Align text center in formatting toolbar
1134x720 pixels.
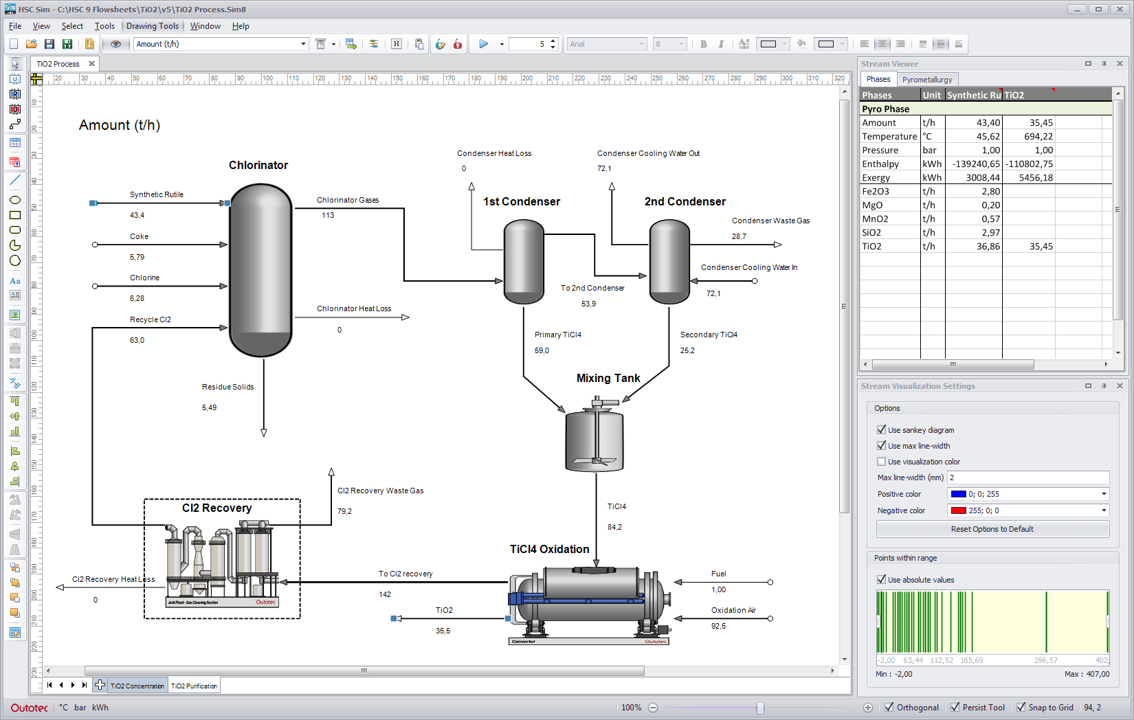(x=882, y=44)
